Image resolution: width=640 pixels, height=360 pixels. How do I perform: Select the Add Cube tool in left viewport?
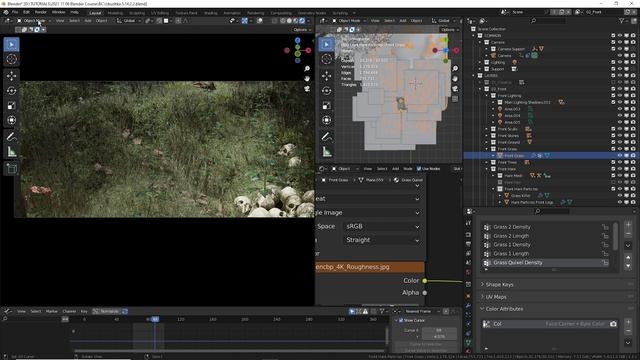(x=11, y=168)
